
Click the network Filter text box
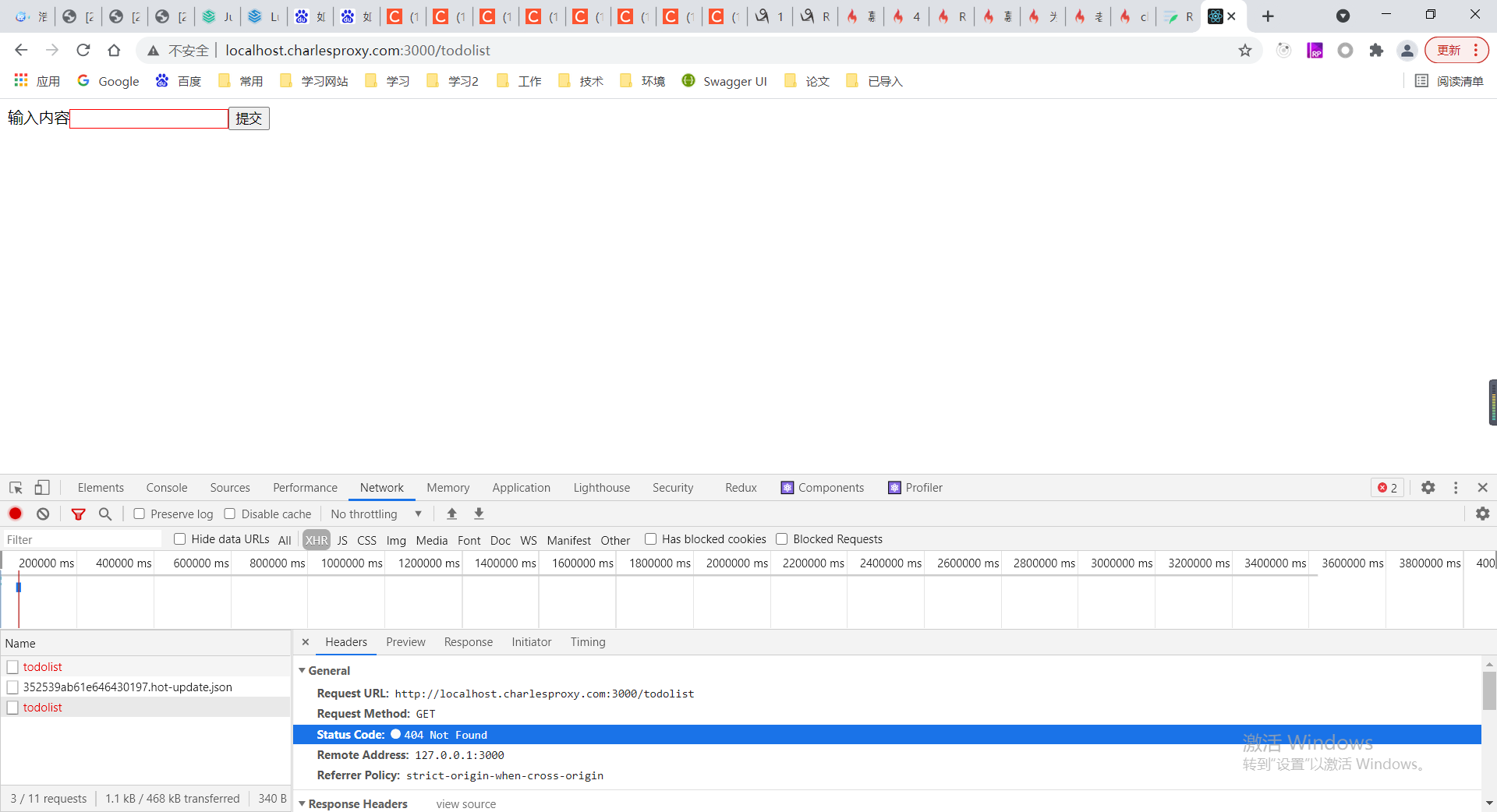click(x=82, y=540)
